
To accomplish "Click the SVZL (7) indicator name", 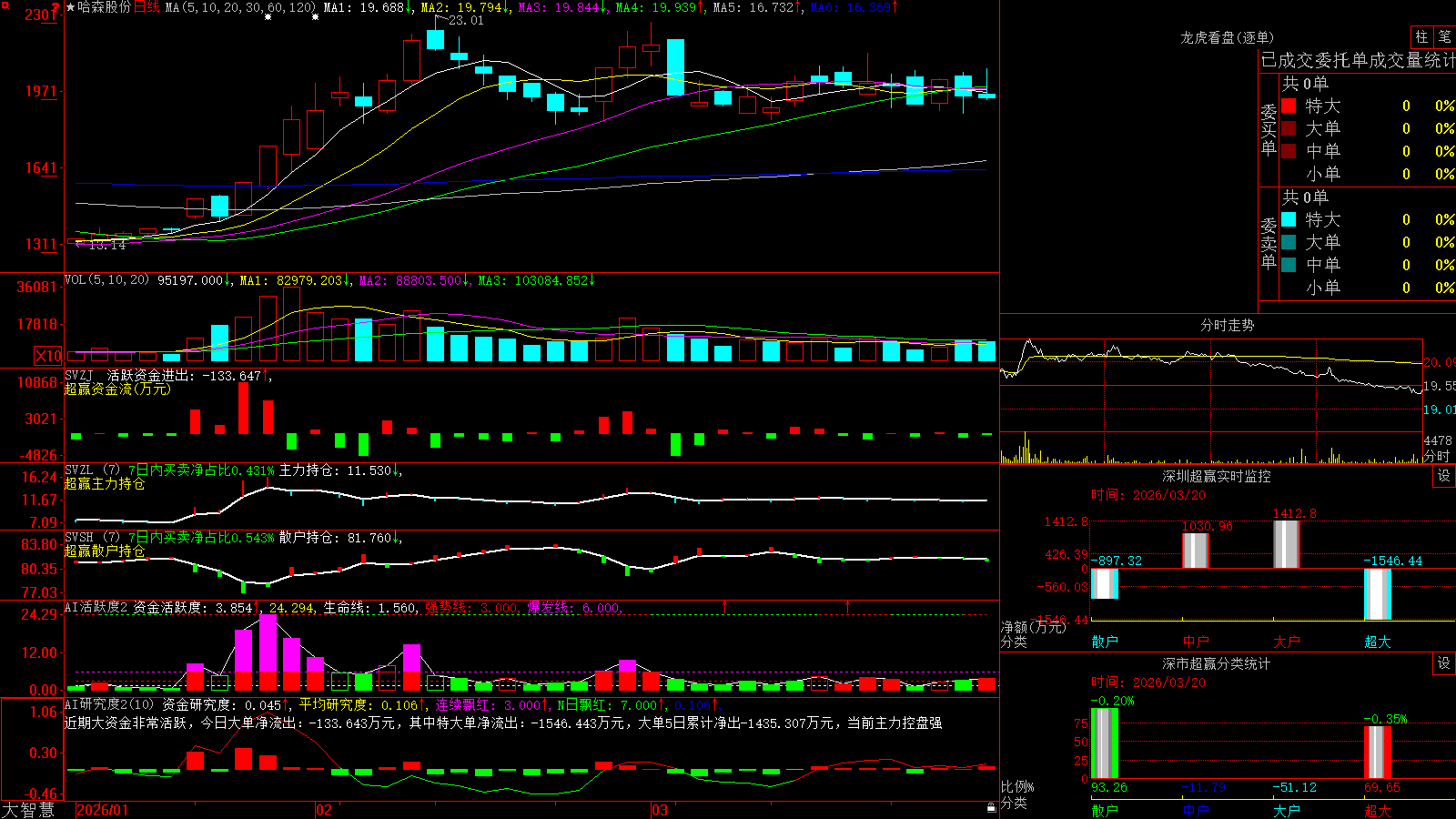I will [92, 470].
